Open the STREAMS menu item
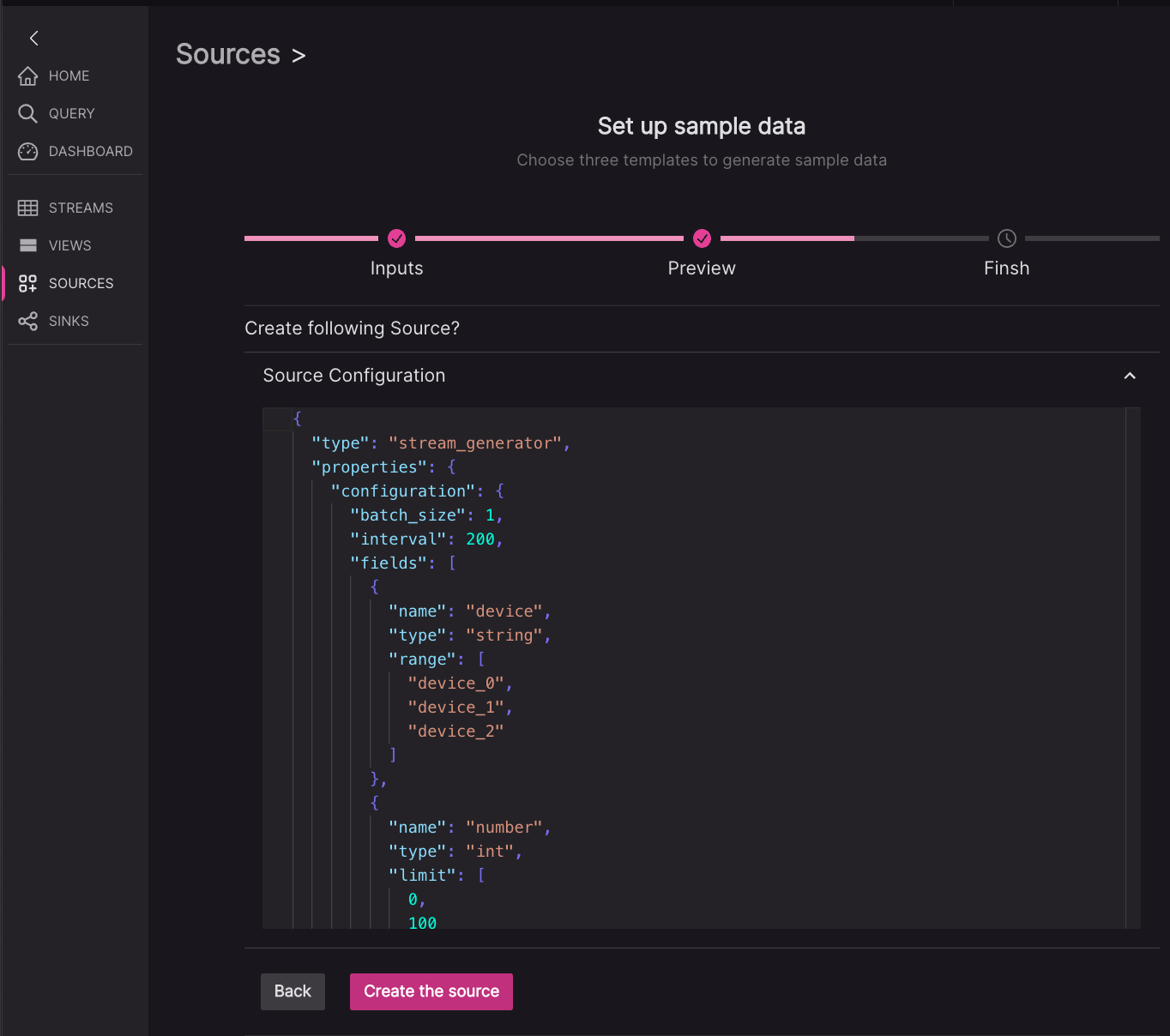Image resolution: width=1170 pixels, height=1036 pixels. 81,208
